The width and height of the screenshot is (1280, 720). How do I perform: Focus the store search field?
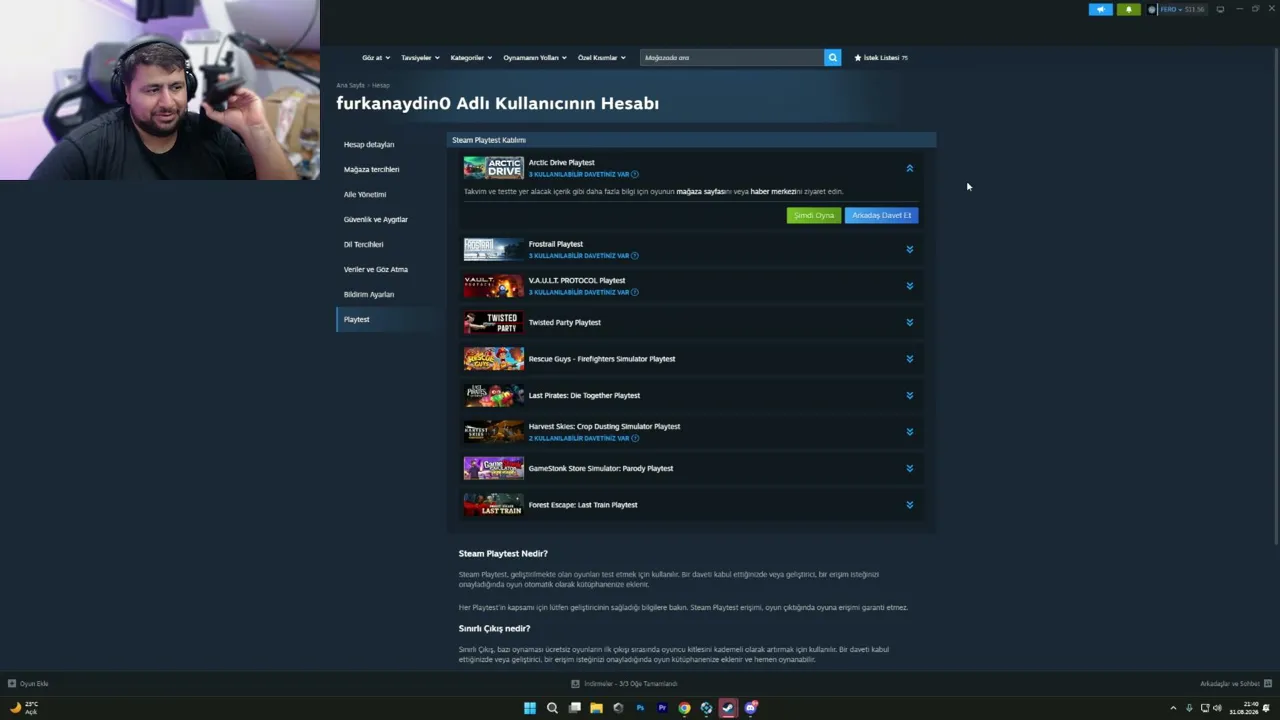click(732, 58)
